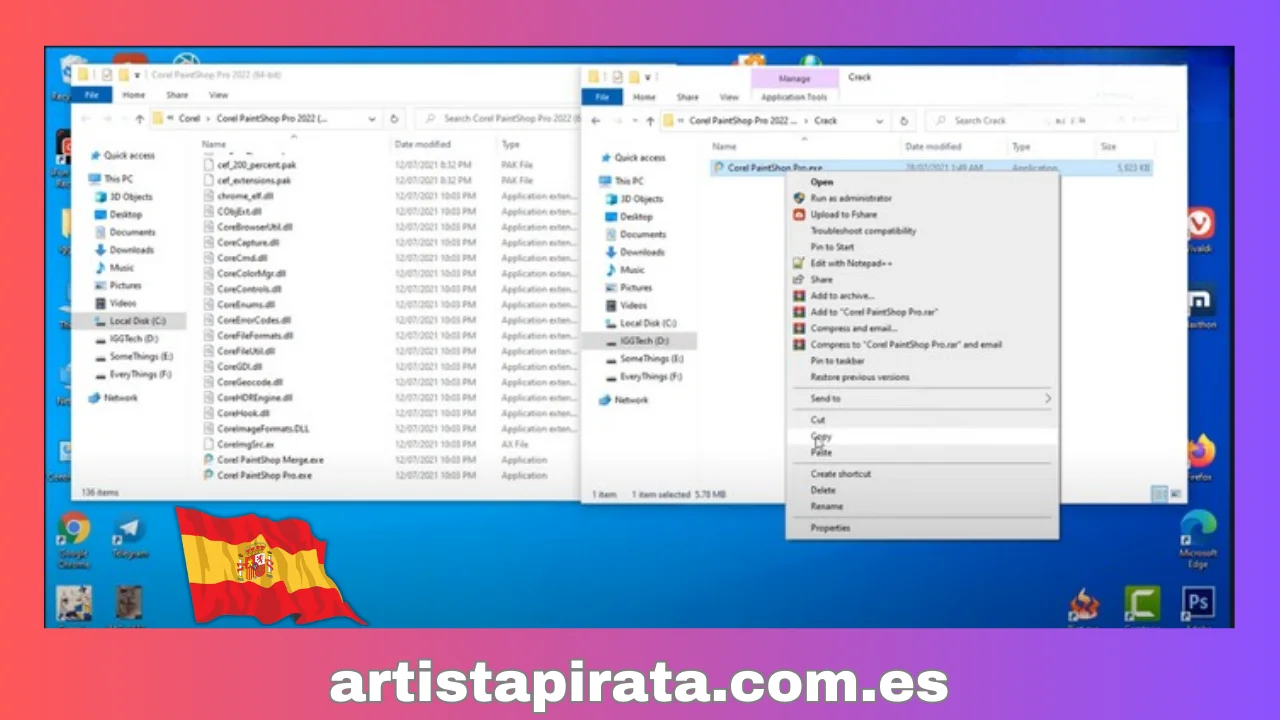The width and height of the screenshot is (1280, 720).
Task: Open Firefox desktop shortcut
Action: 1199,458
